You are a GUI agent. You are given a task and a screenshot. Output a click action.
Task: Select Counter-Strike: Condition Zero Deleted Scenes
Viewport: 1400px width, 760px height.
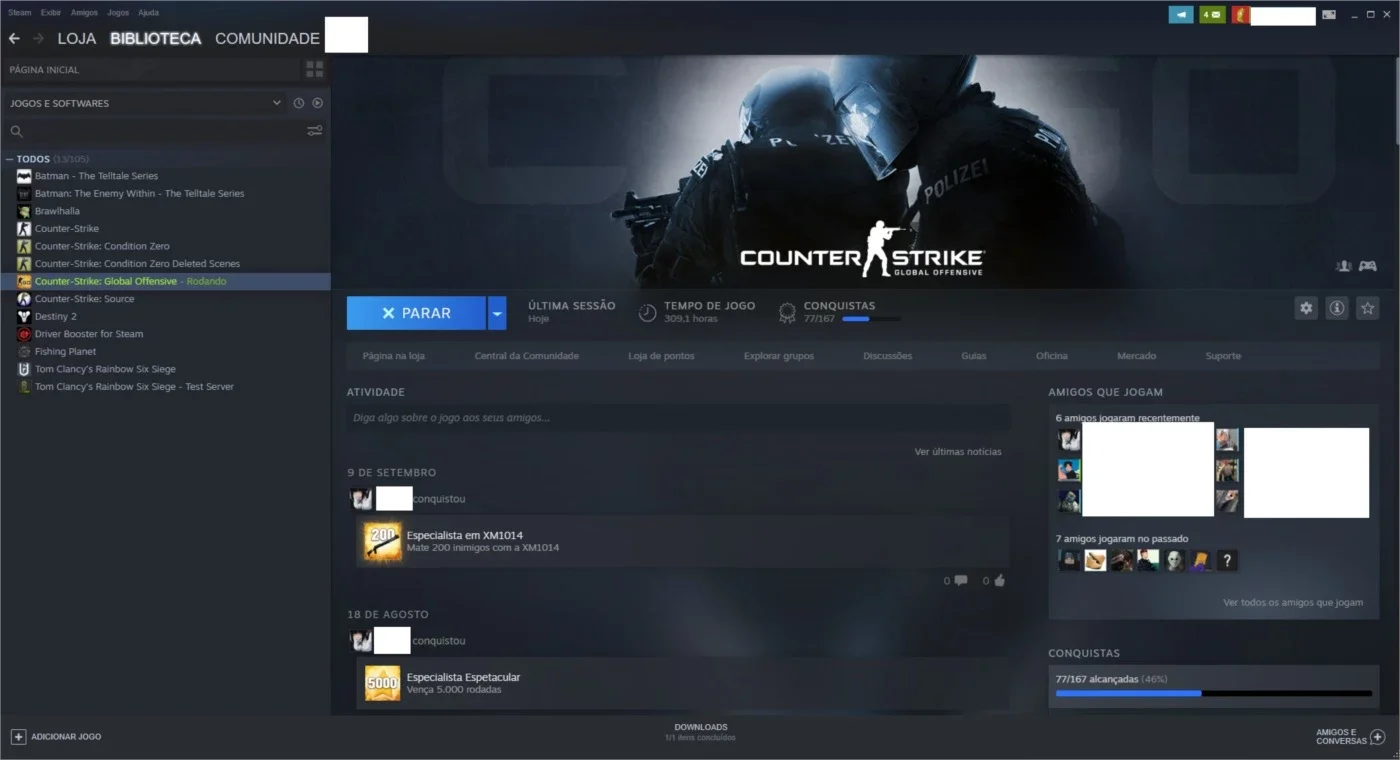coord(137,264)
